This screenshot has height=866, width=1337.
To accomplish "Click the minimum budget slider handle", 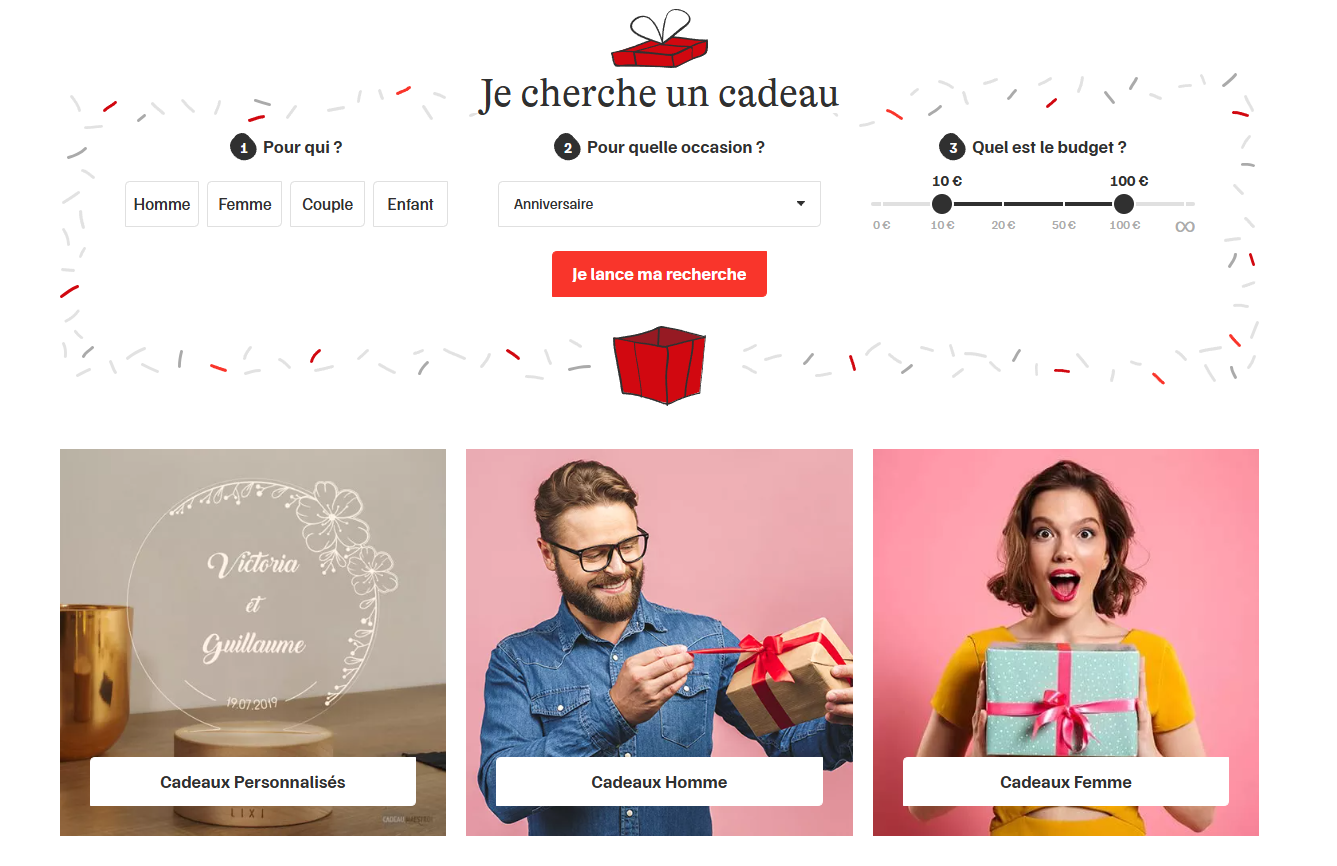I will point(942,204).
